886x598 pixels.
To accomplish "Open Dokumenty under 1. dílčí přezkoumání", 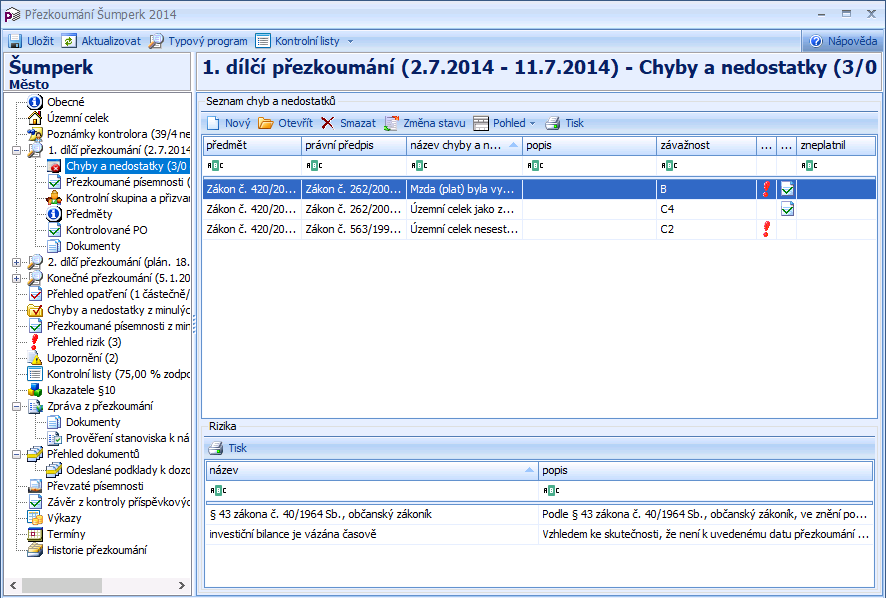I will tap(93, 246).
